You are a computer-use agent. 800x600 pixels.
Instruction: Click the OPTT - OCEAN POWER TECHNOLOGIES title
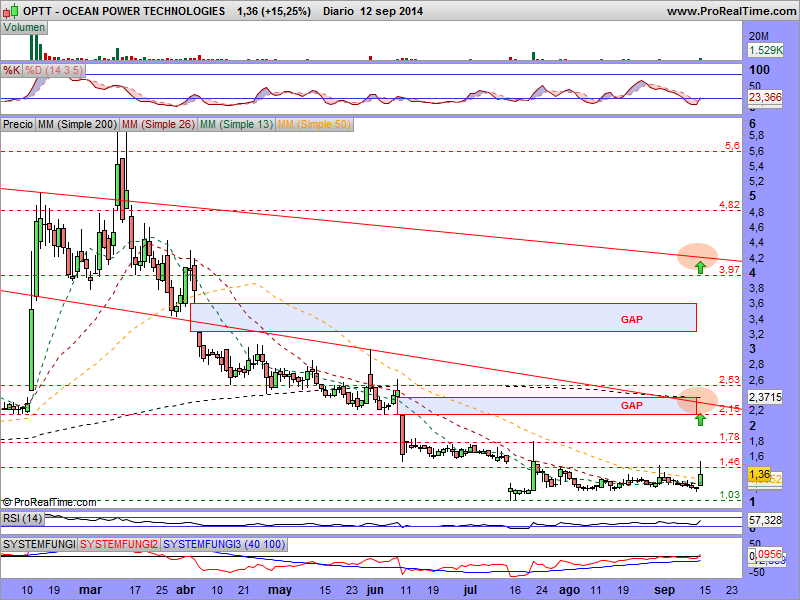click(x=124, y=11)
